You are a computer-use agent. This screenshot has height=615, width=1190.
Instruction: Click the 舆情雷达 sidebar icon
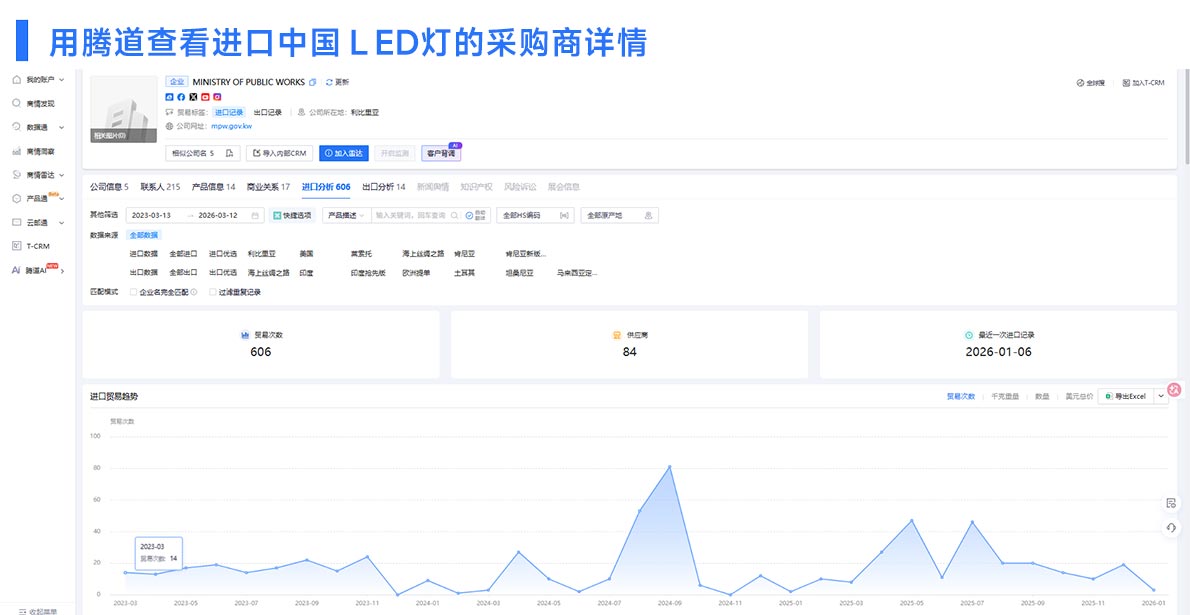click(x=38, y=174)
